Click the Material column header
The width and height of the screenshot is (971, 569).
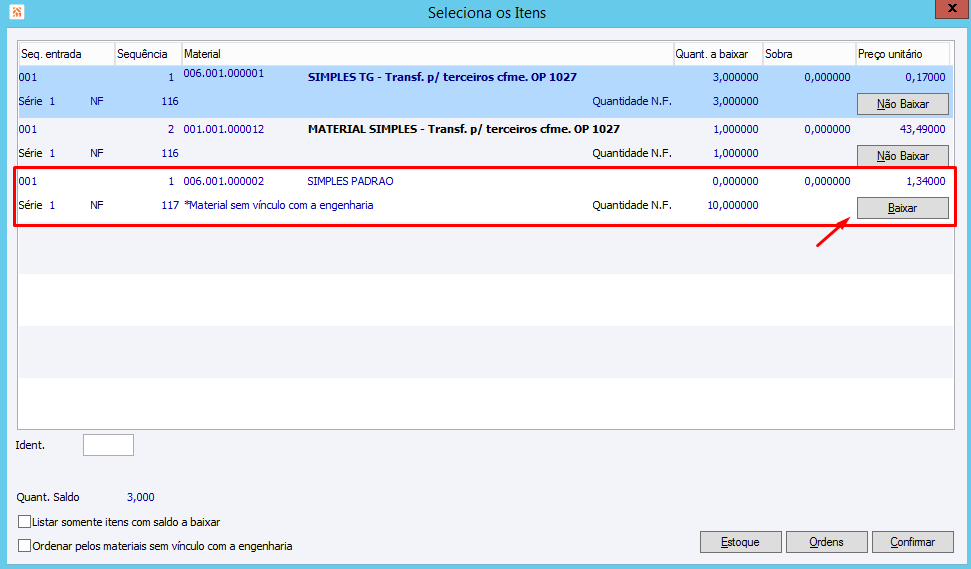point(427,54)
